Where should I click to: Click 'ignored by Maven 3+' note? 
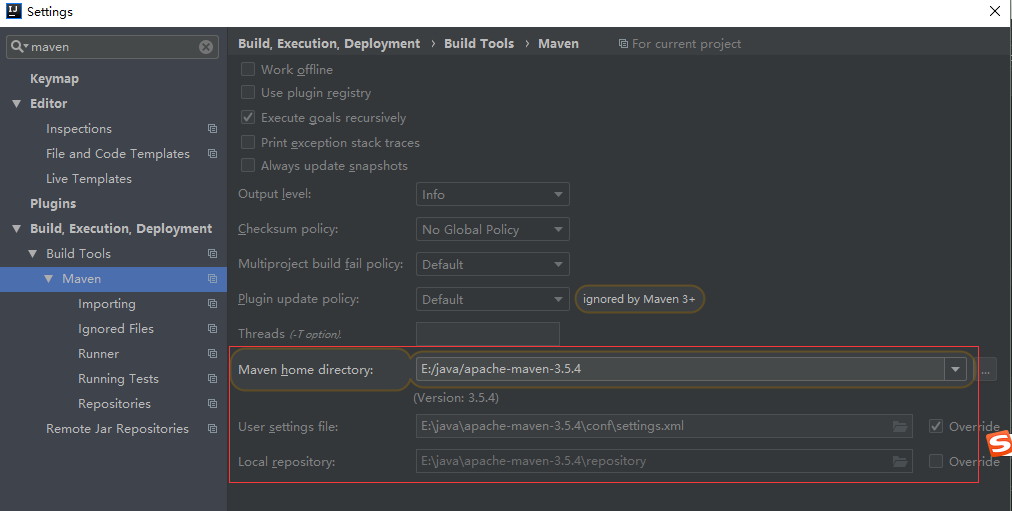[639, 299]
